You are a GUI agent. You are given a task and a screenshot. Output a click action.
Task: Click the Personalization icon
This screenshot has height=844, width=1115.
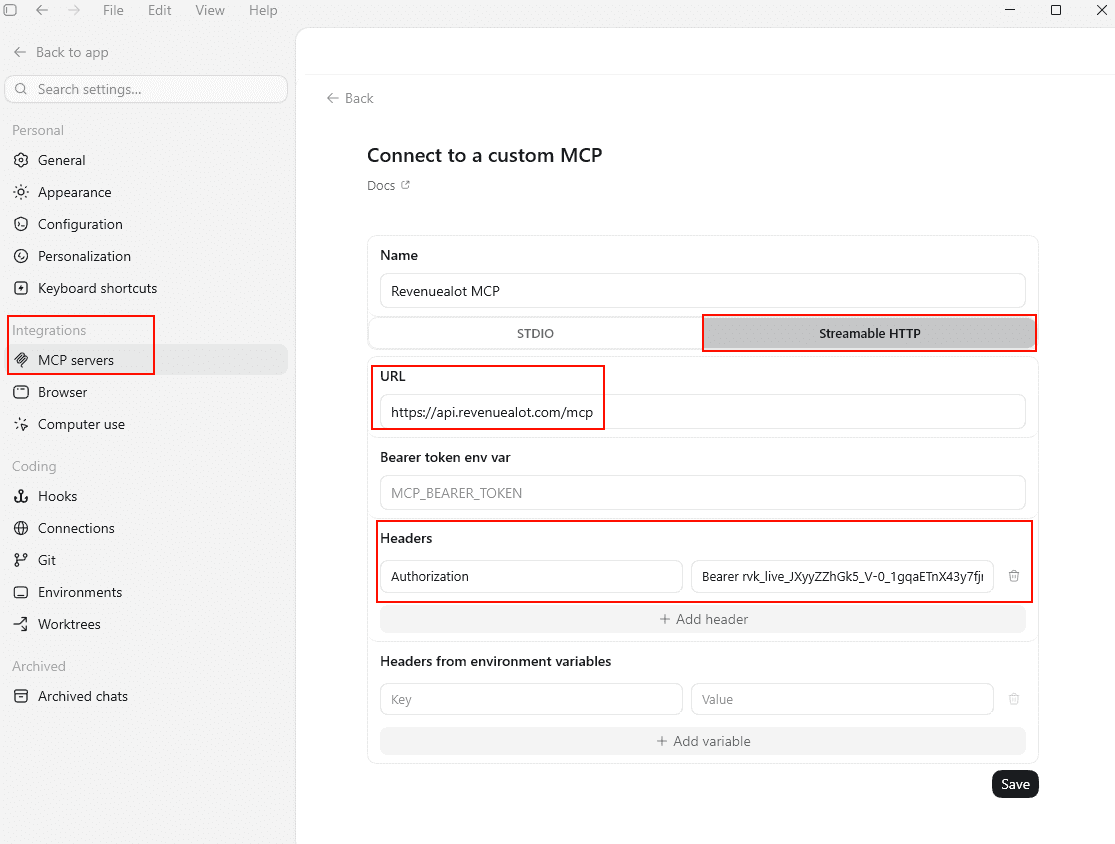tap(21, 256)
